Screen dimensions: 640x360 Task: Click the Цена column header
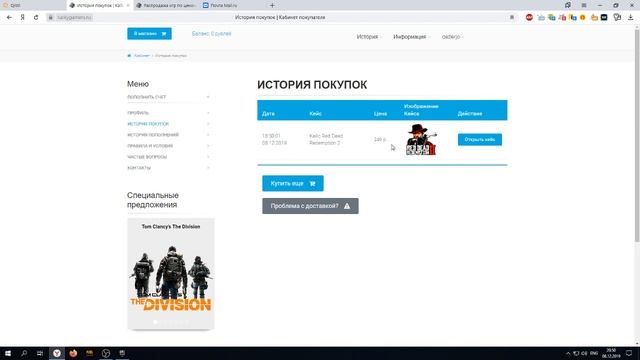(380, 113)
